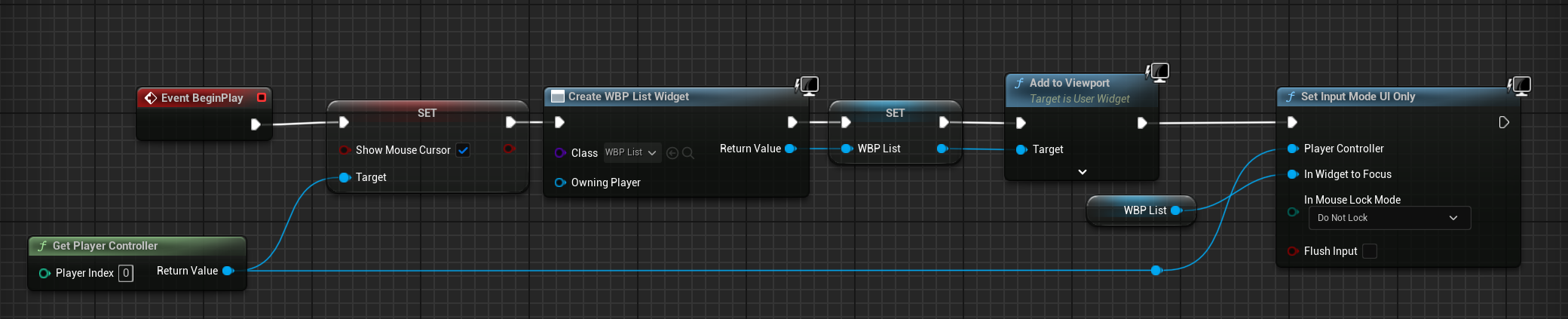Click Set Input Mode UI Only execution input pin

[x=1292, y=122]
